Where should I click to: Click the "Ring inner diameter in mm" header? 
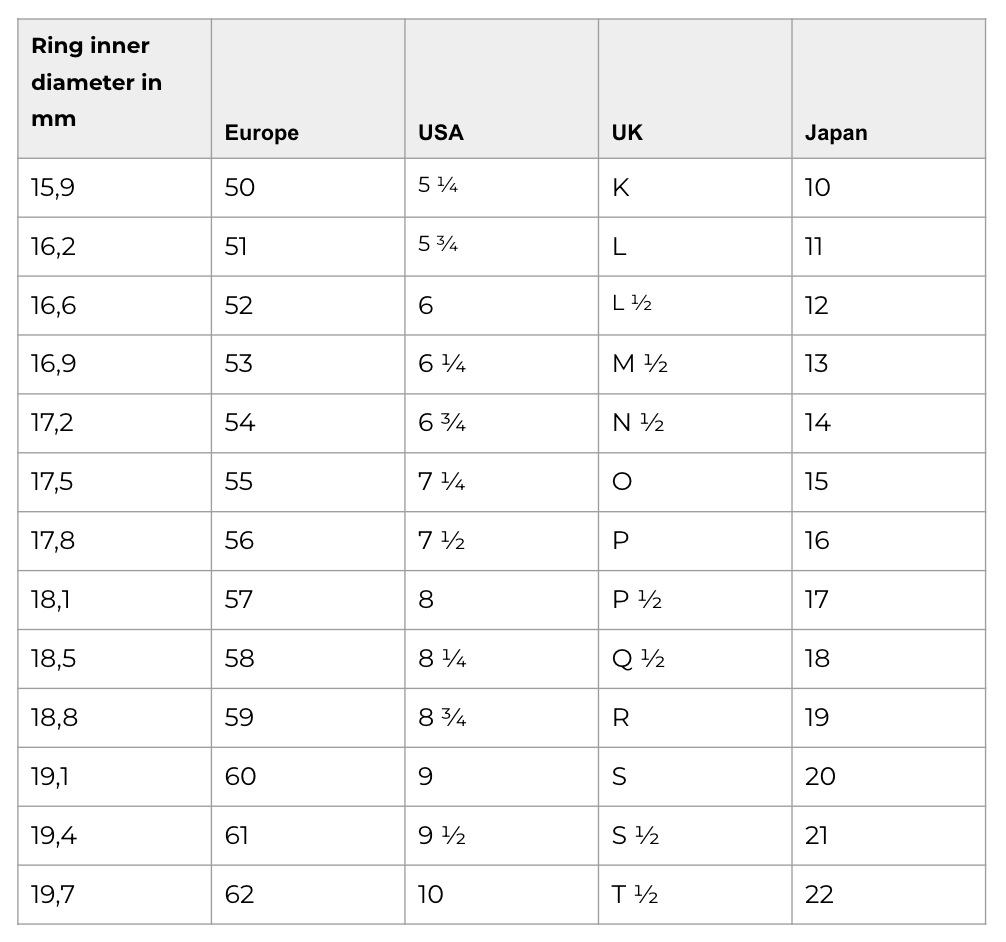pyautogui.click(x=96, y=82)
